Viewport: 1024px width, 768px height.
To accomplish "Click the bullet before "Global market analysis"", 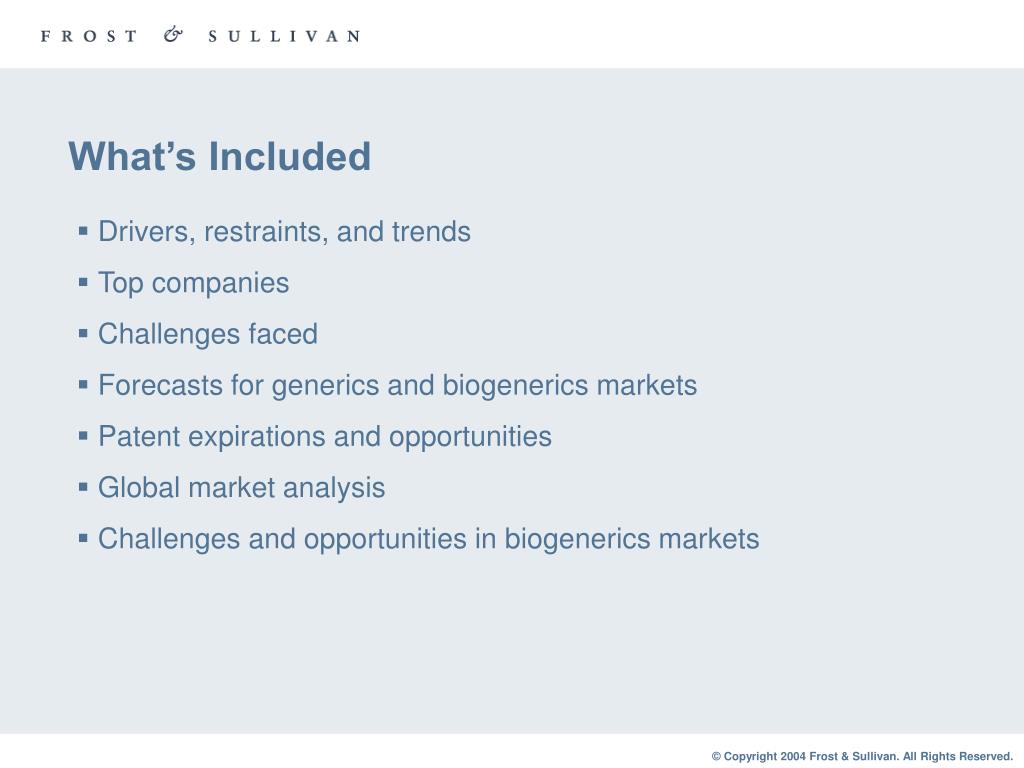I will point(83,487).
